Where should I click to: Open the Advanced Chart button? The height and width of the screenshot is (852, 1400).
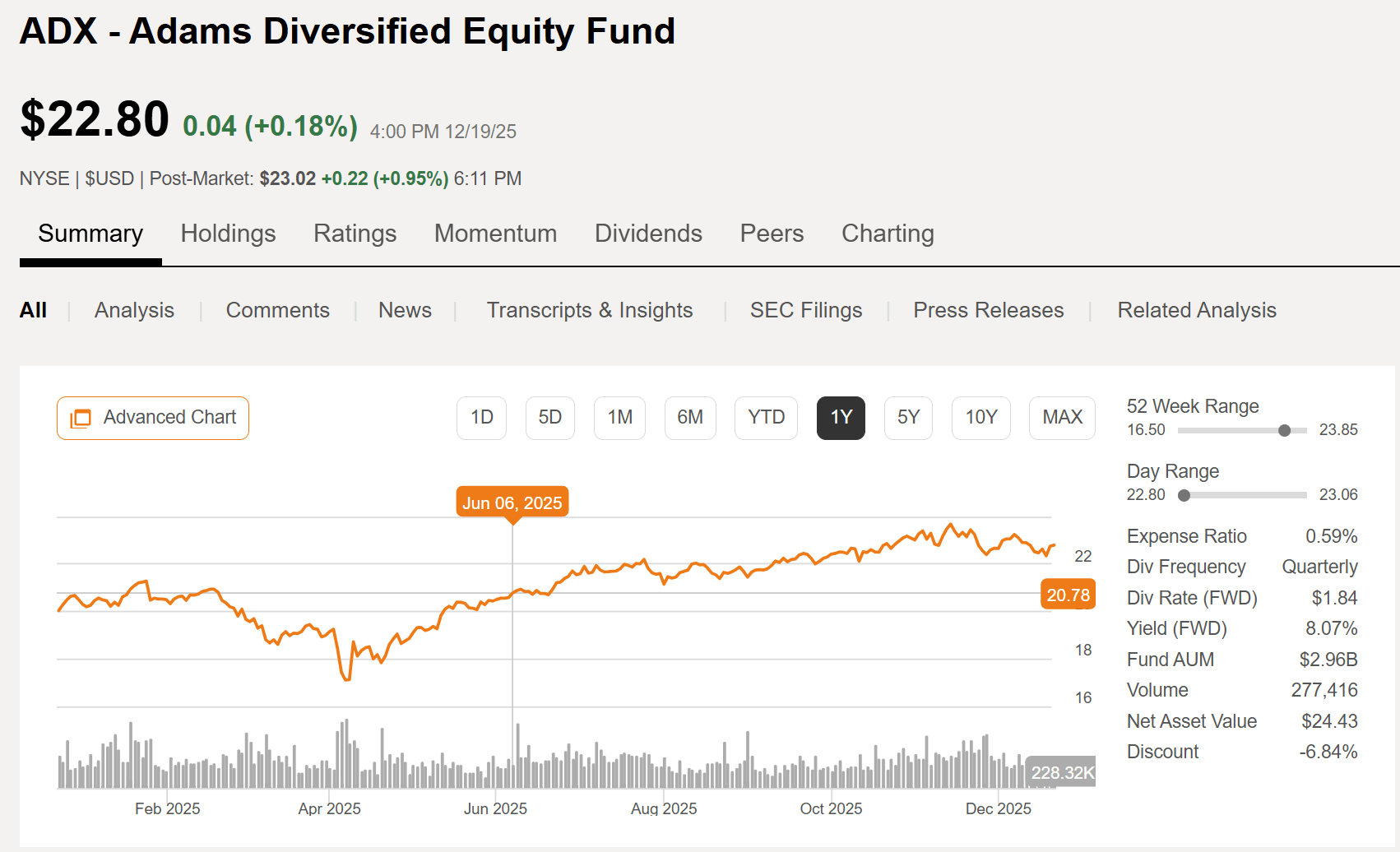pos(153,418)
